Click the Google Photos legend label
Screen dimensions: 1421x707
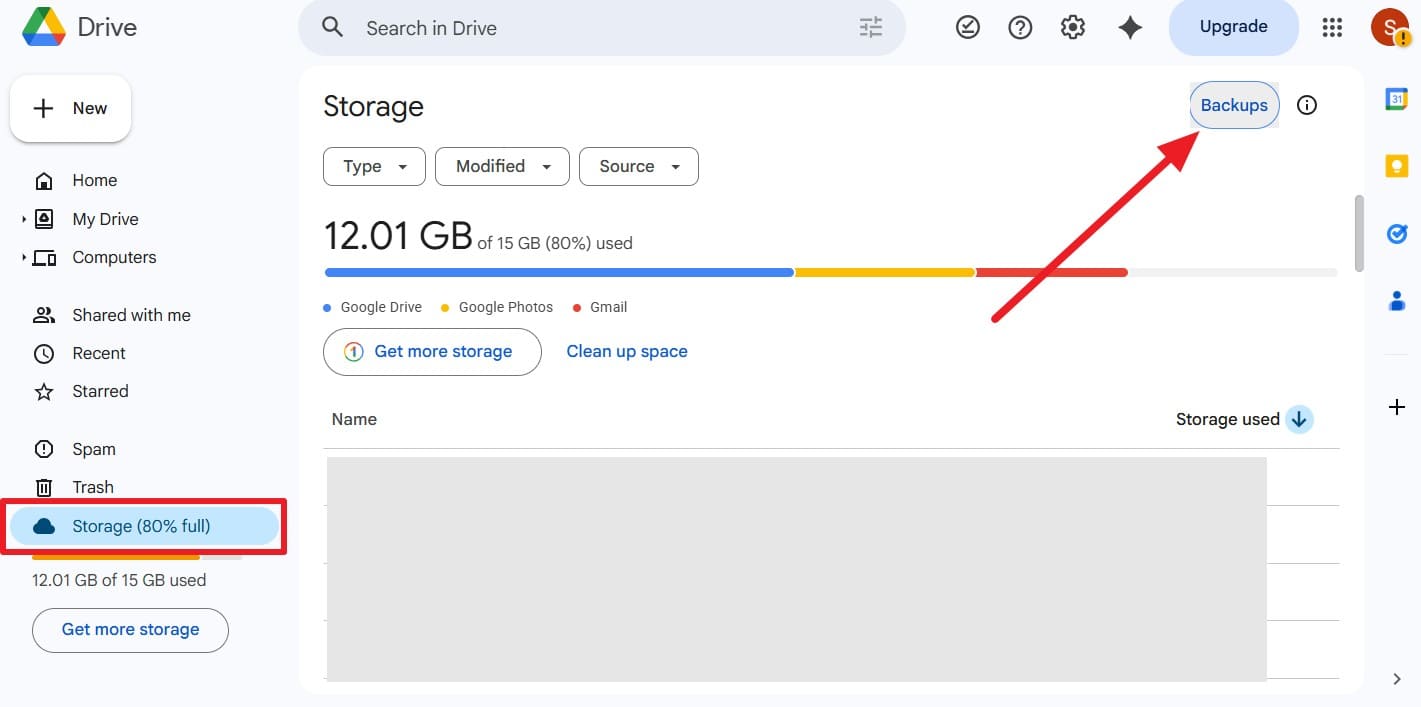pyautogui.click(x=505, y=307)
